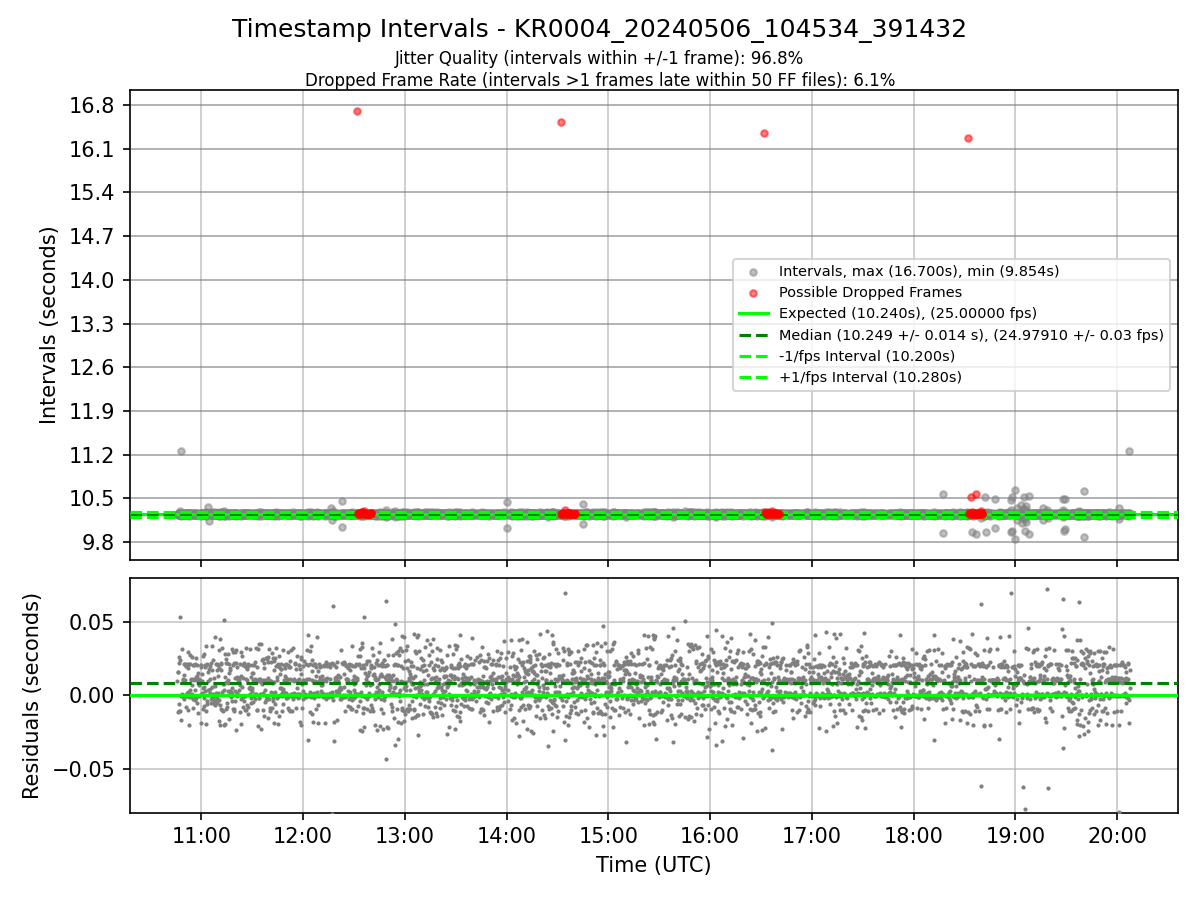Click the 20:00 time tick label
The image size is (1200, 900).
(1117, 835)
